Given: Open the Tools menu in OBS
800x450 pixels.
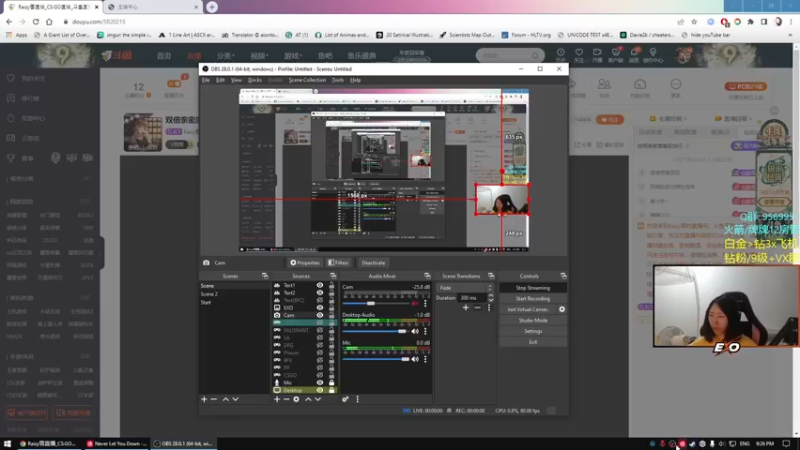Looking at the screenshot, I should click(x=338, y=80).
